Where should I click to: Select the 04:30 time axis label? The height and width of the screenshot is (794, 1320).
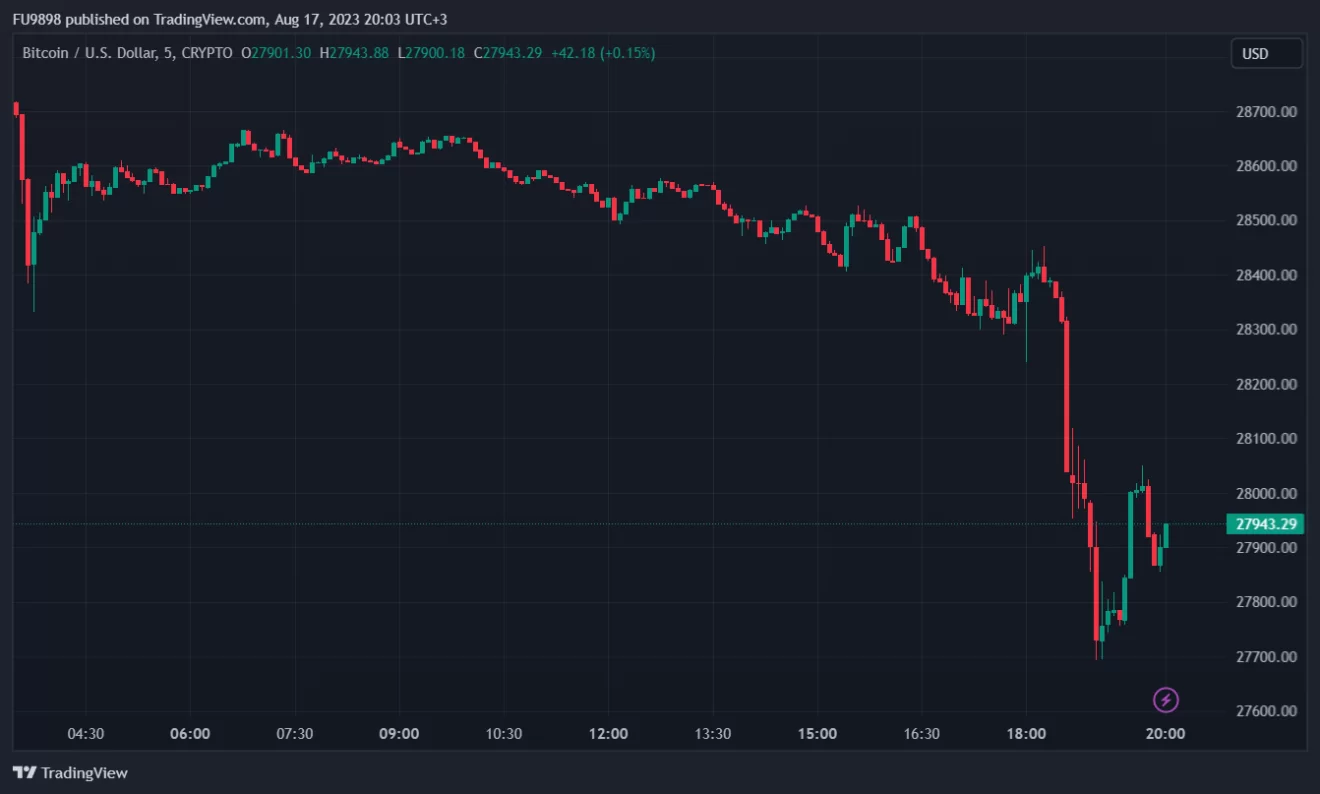[x=85, y=733]
